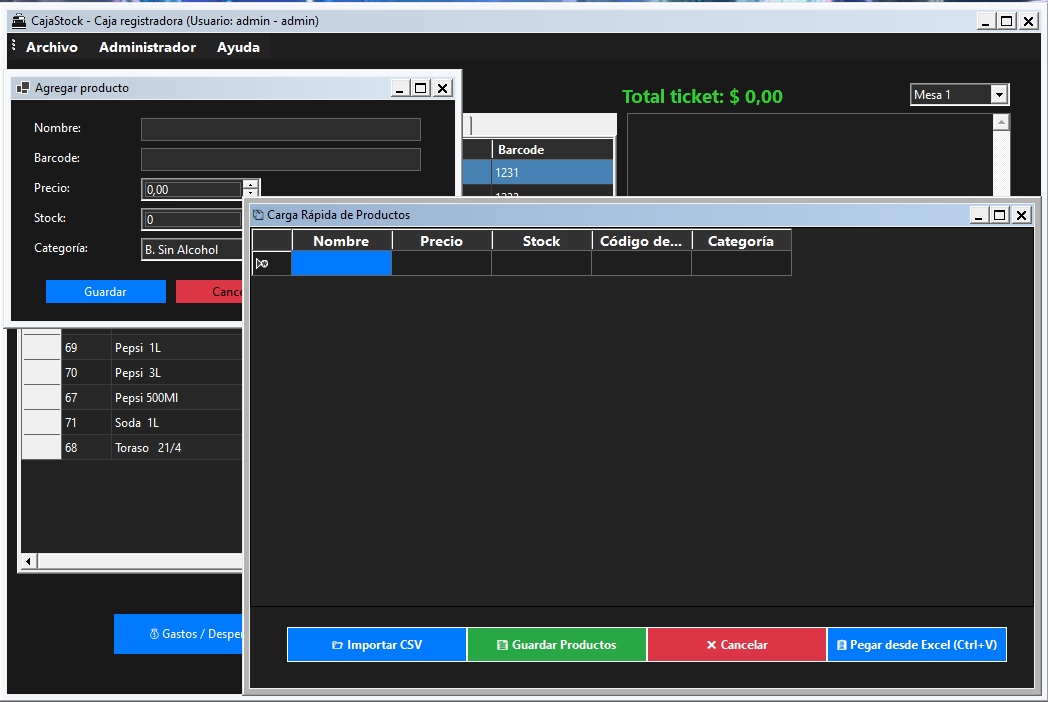This screenshot has height=702, width=1048.
Task: Click the Gastos / Despensa button
Action: coord(180,634)
